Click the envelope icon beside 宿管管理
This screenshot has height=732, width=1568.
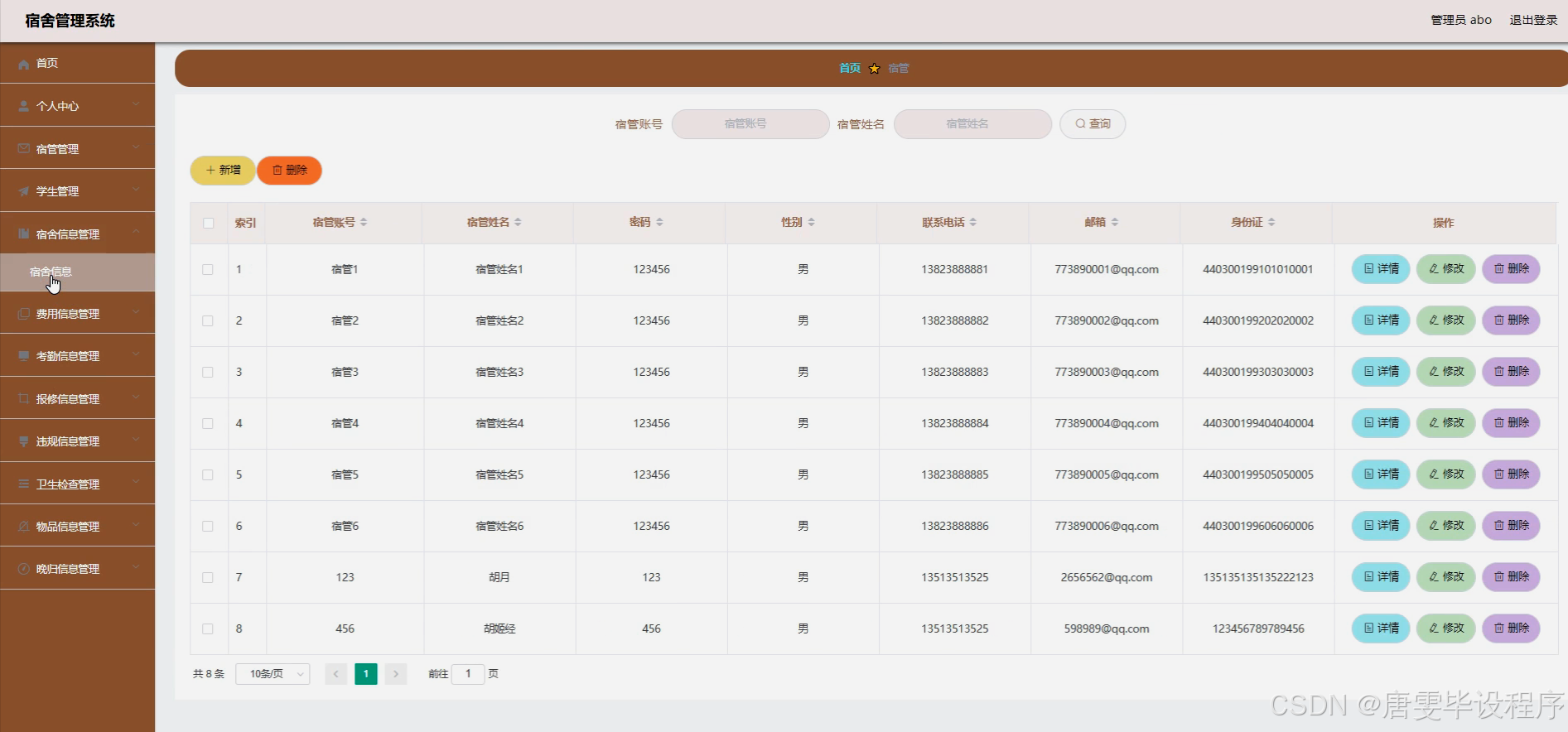pyautogui.click(x=24, y=149)
